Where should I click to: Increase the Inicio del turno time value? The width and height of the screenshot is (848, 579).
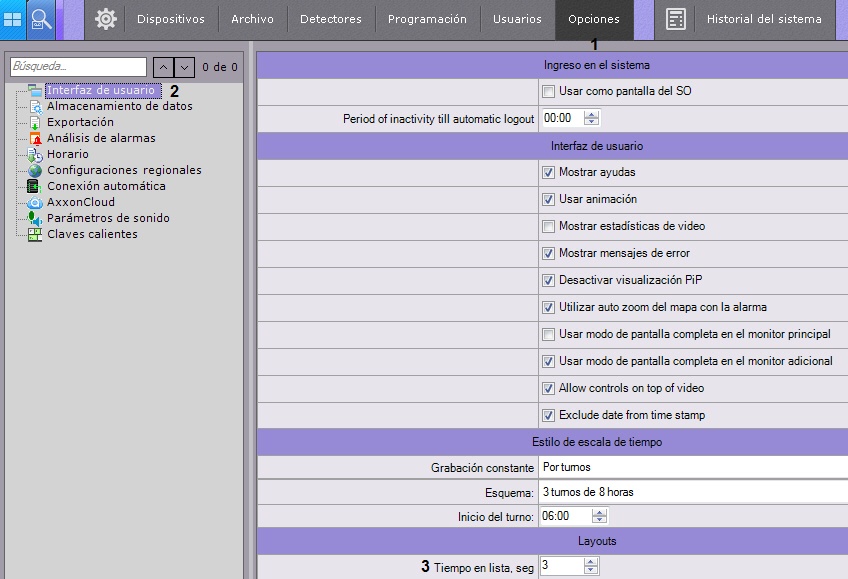[599, 512]
